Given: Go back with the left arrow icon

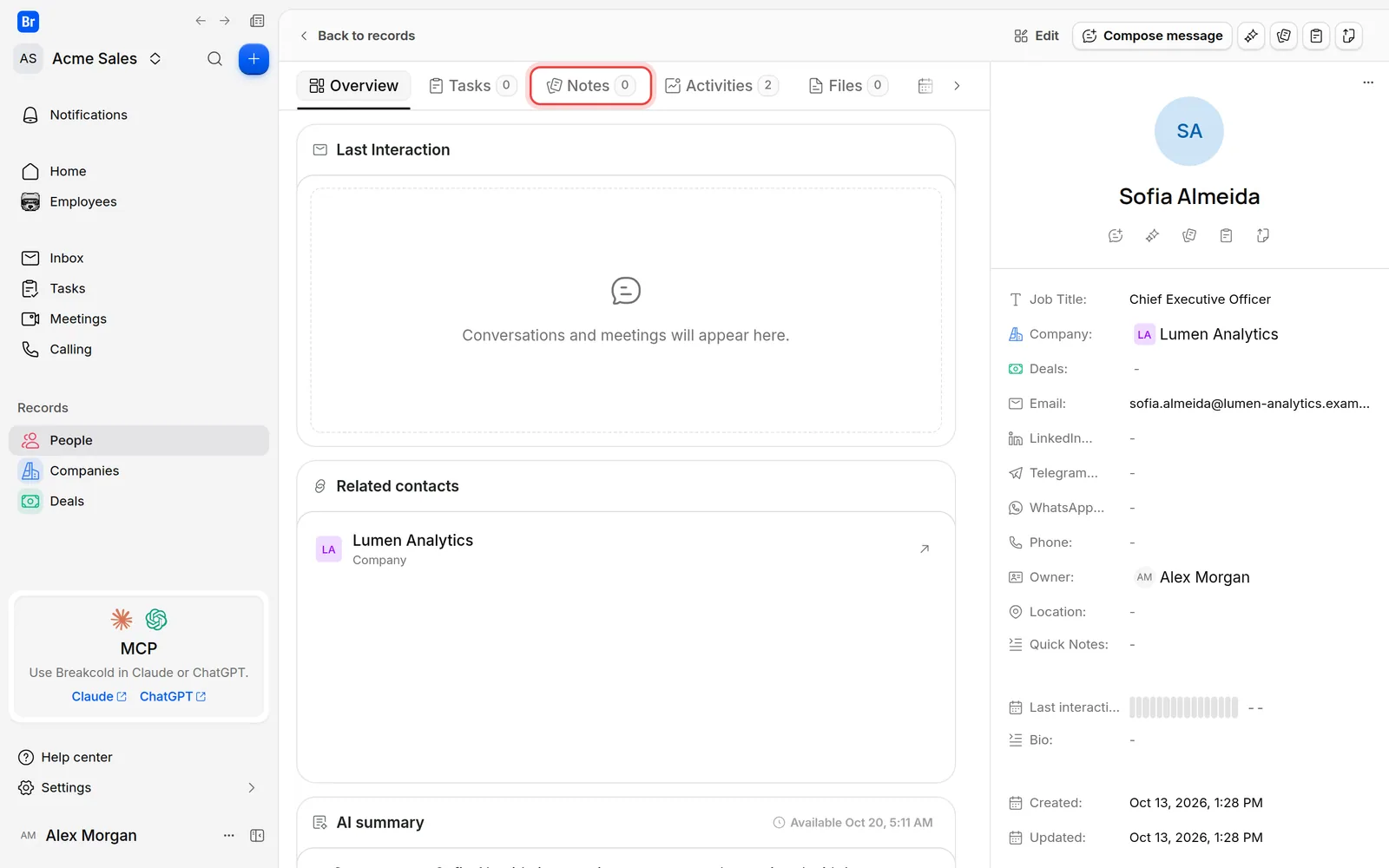Looking at the screenshot, I should point(201,21).
